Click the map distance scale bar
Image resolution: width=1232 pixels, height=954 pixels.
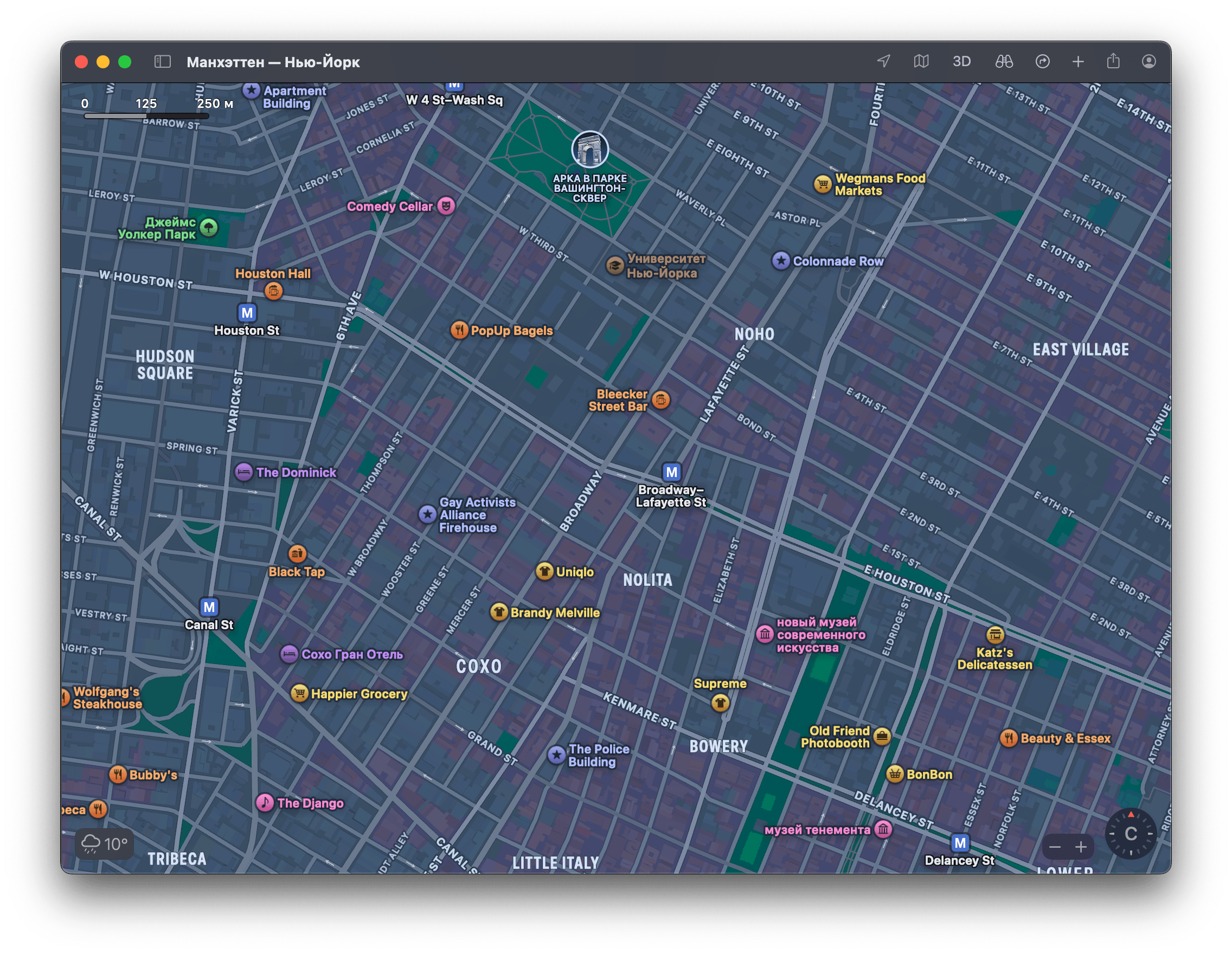click(x=146, y=115)
